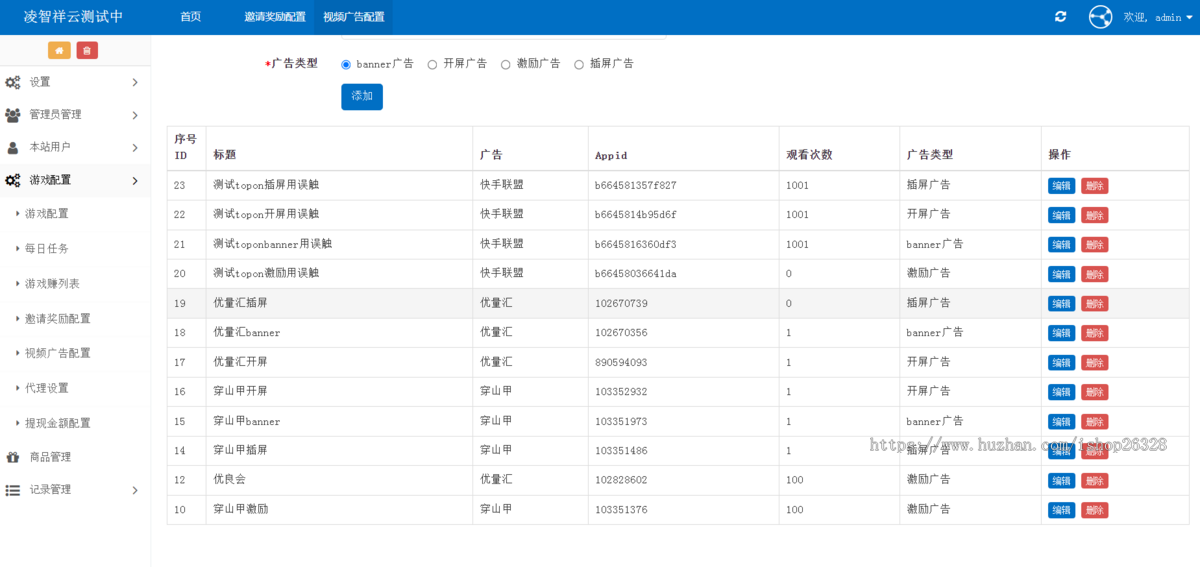Delete row 17 优量汇开屏
1200x567 pixels.
(x=1094, y=363)
